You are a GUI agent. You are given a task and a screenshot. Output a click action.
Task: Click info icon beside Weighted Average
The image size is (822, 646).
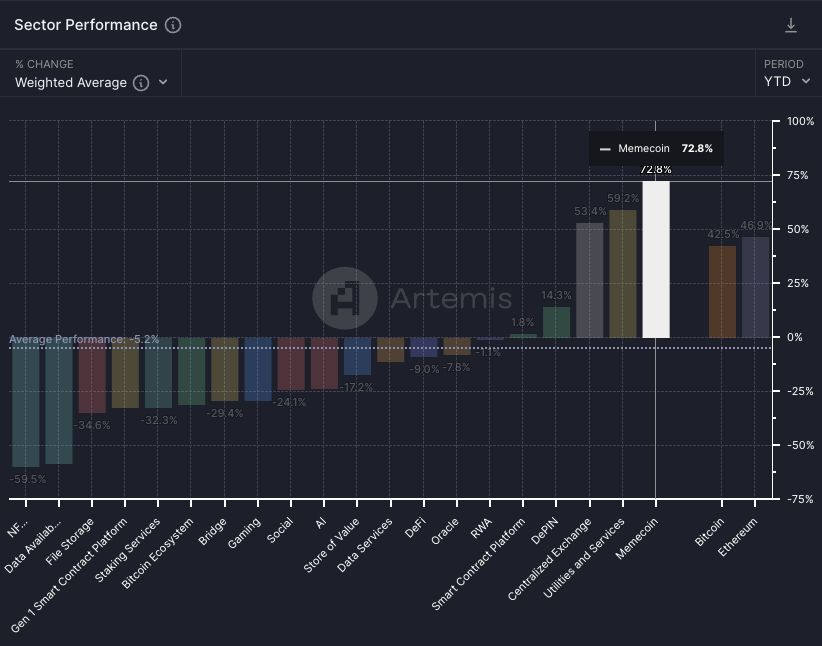[141, 83]
